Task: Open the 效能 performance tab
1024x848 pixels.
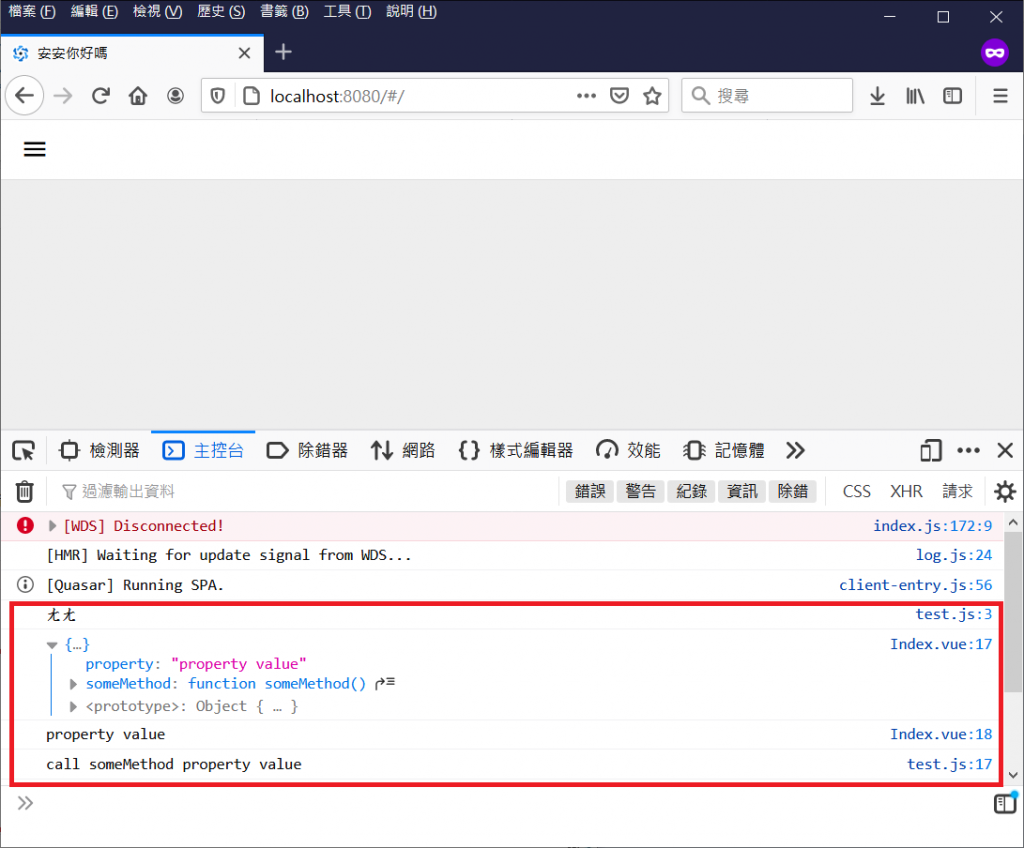Action: coord(628,450)
